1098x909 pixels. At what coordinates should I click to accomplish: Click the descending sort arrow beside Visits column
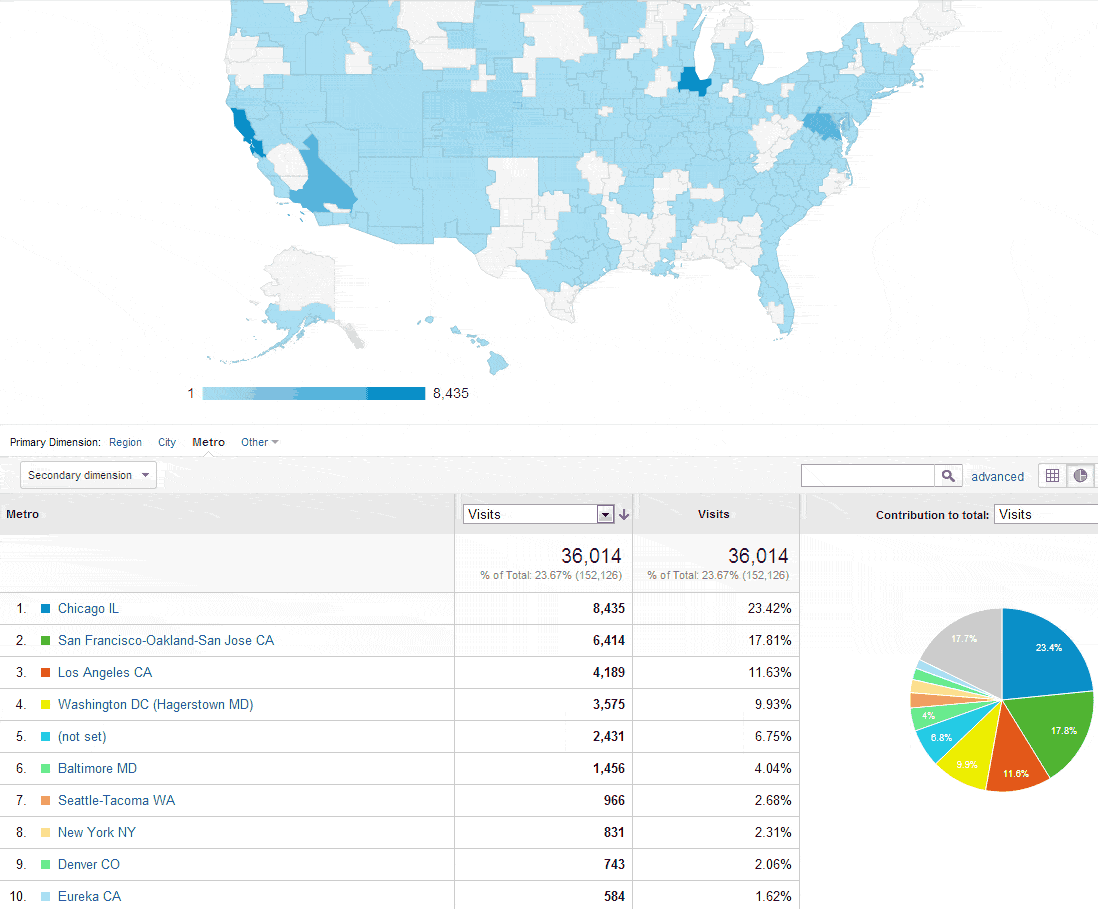click(x=624, y=513)
